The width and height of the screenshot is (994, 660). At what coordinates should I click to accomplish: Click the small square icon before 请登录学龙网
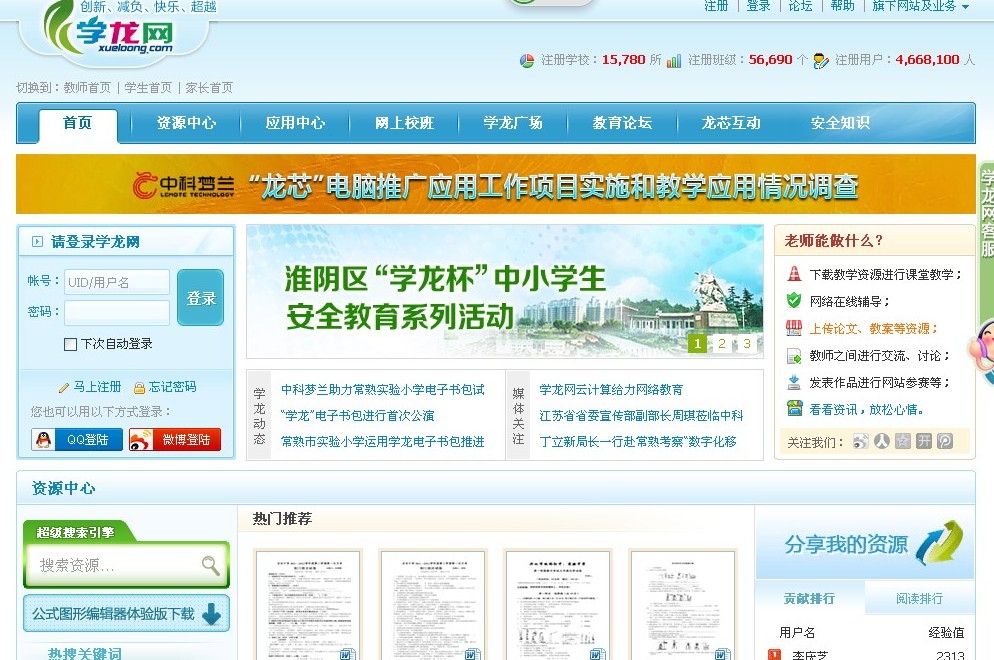tap(37, 242)
